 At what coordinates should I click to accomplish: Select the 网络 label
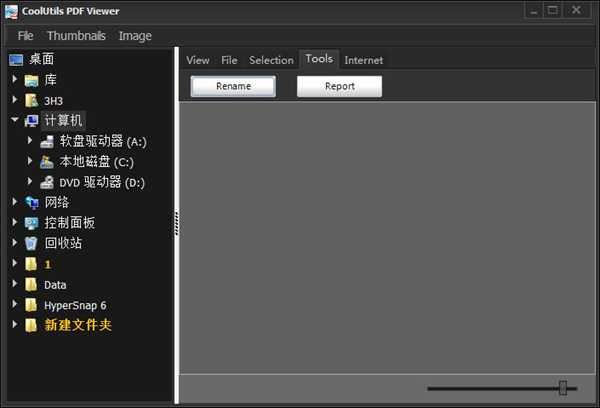[57, 202]
